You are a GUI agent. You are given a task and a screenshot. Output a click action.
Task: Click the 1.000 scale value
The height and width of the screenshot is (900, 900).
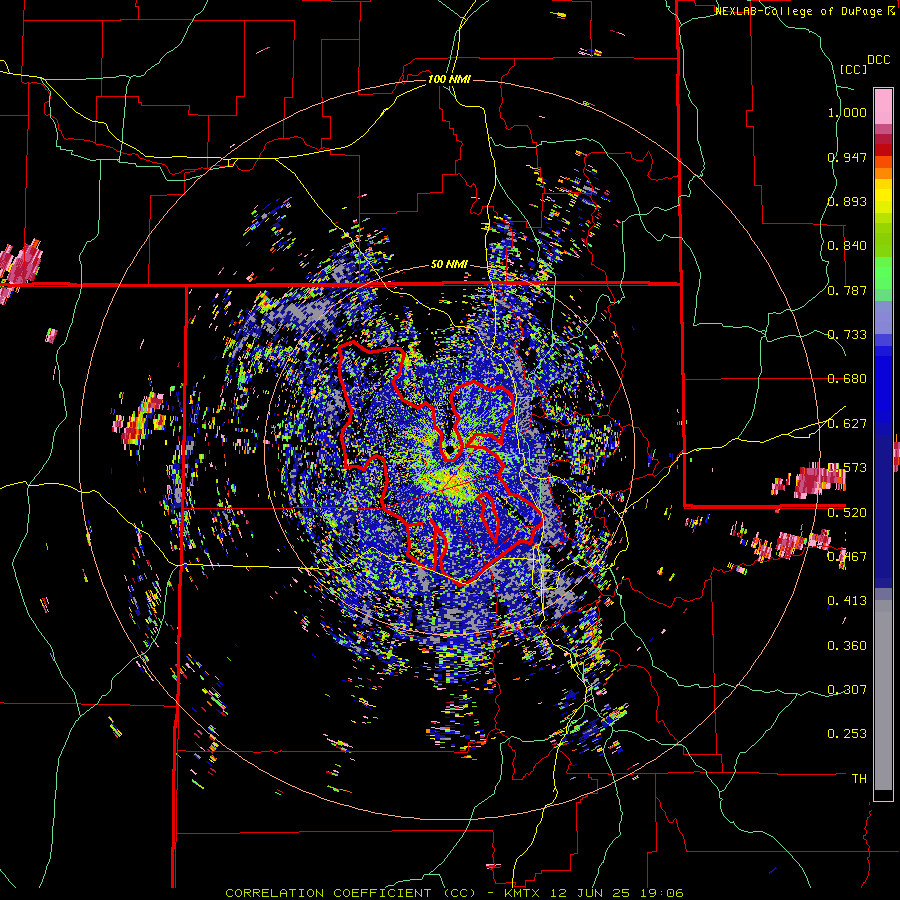click(x=847, y=112)
